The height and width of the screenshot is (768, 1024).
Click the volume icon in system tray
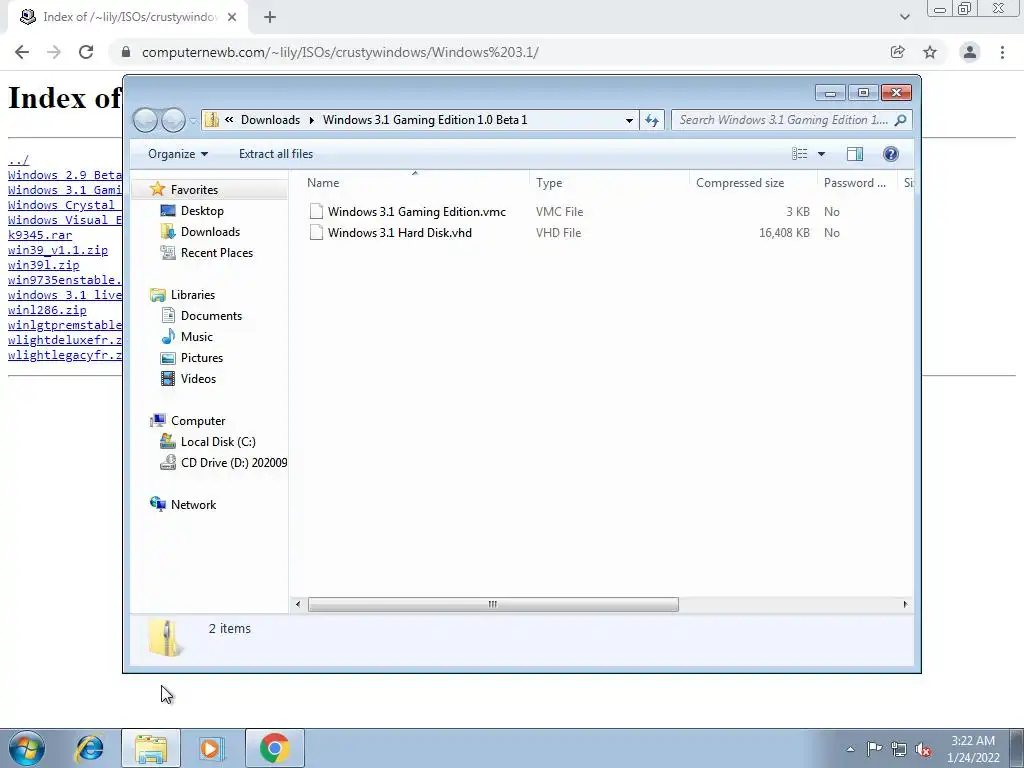[x=923, y=749]
